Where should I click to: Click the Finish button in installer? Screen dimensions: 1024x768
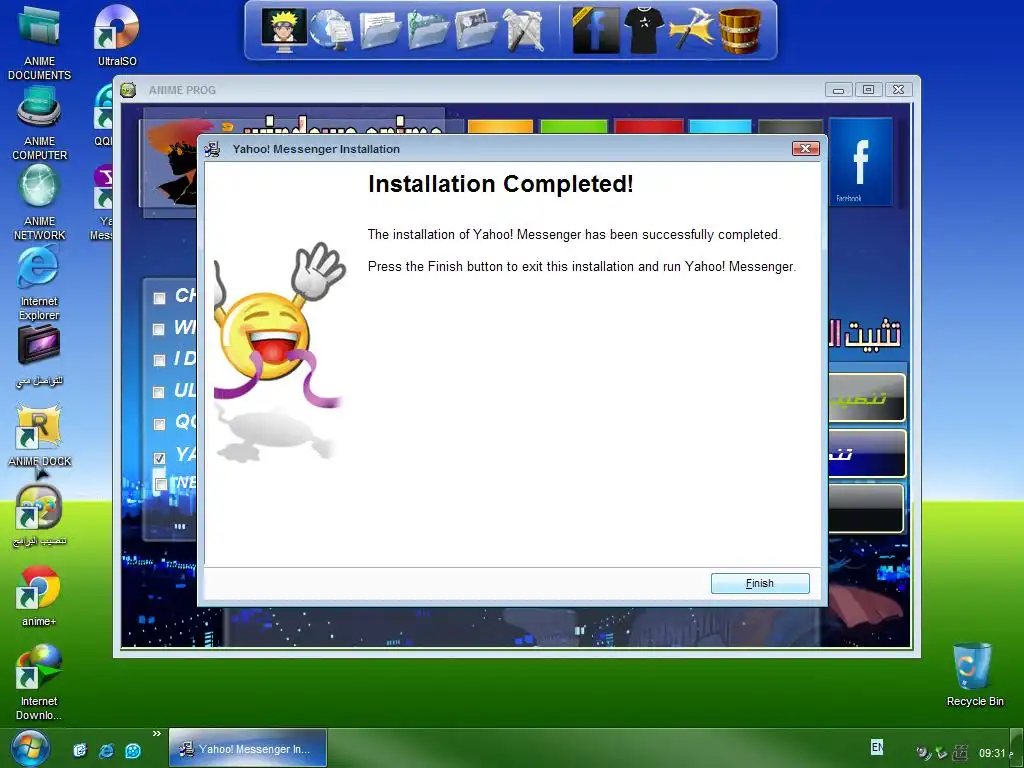760,583
